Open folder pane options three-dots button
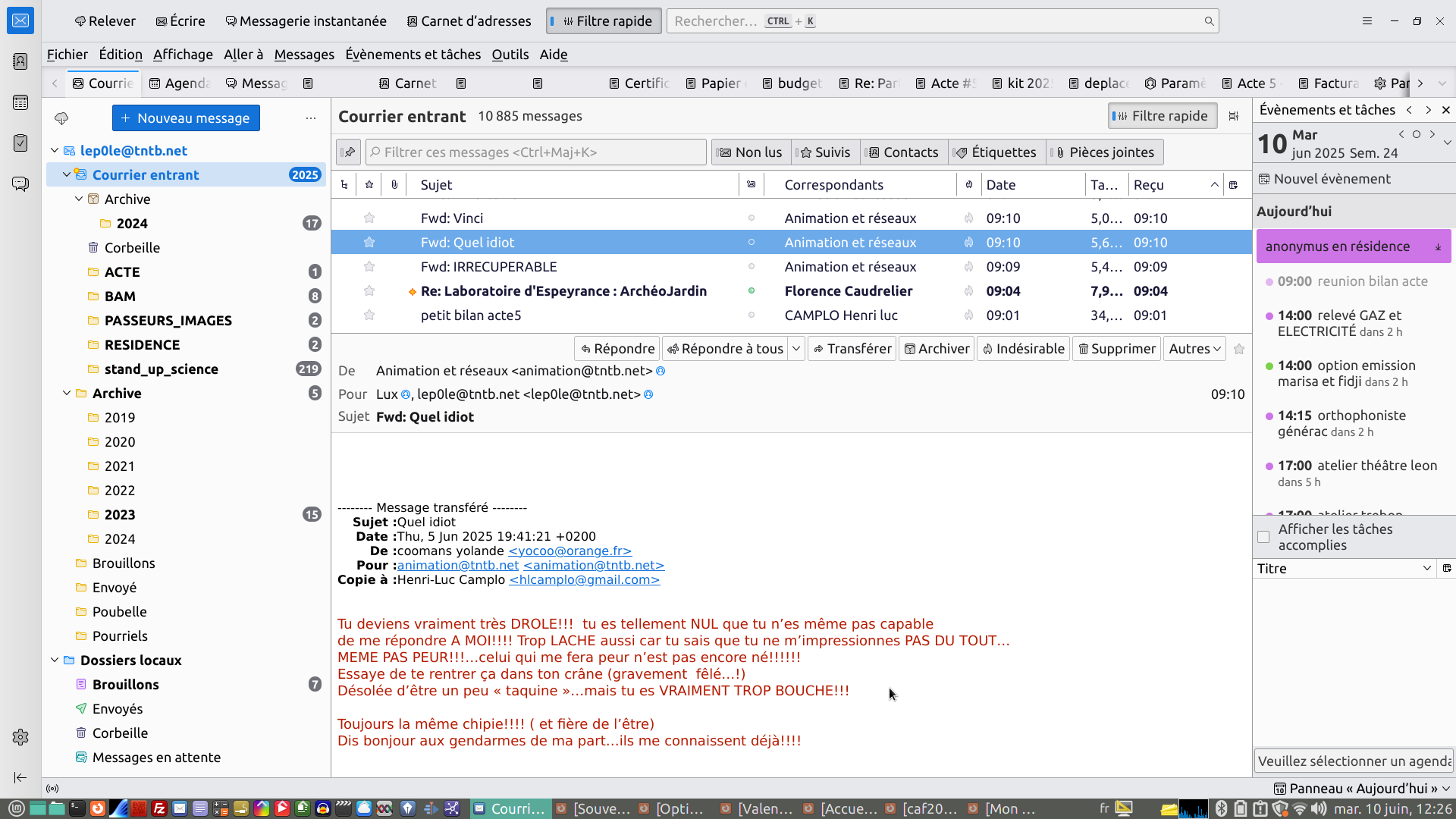The height and width of the screenshot is (819, 1456). [x=311, y=118]
